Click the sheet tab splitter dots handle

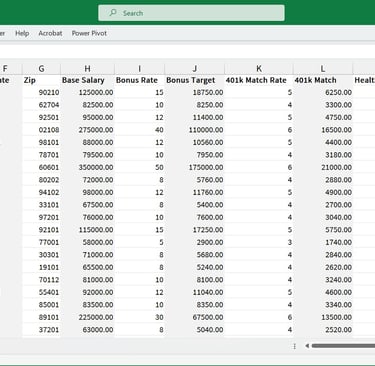tap(295, 346)
